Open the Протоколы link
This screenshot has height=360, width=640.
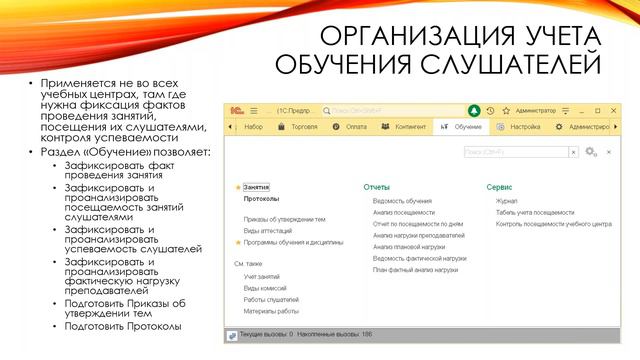[x=261, y=199]
